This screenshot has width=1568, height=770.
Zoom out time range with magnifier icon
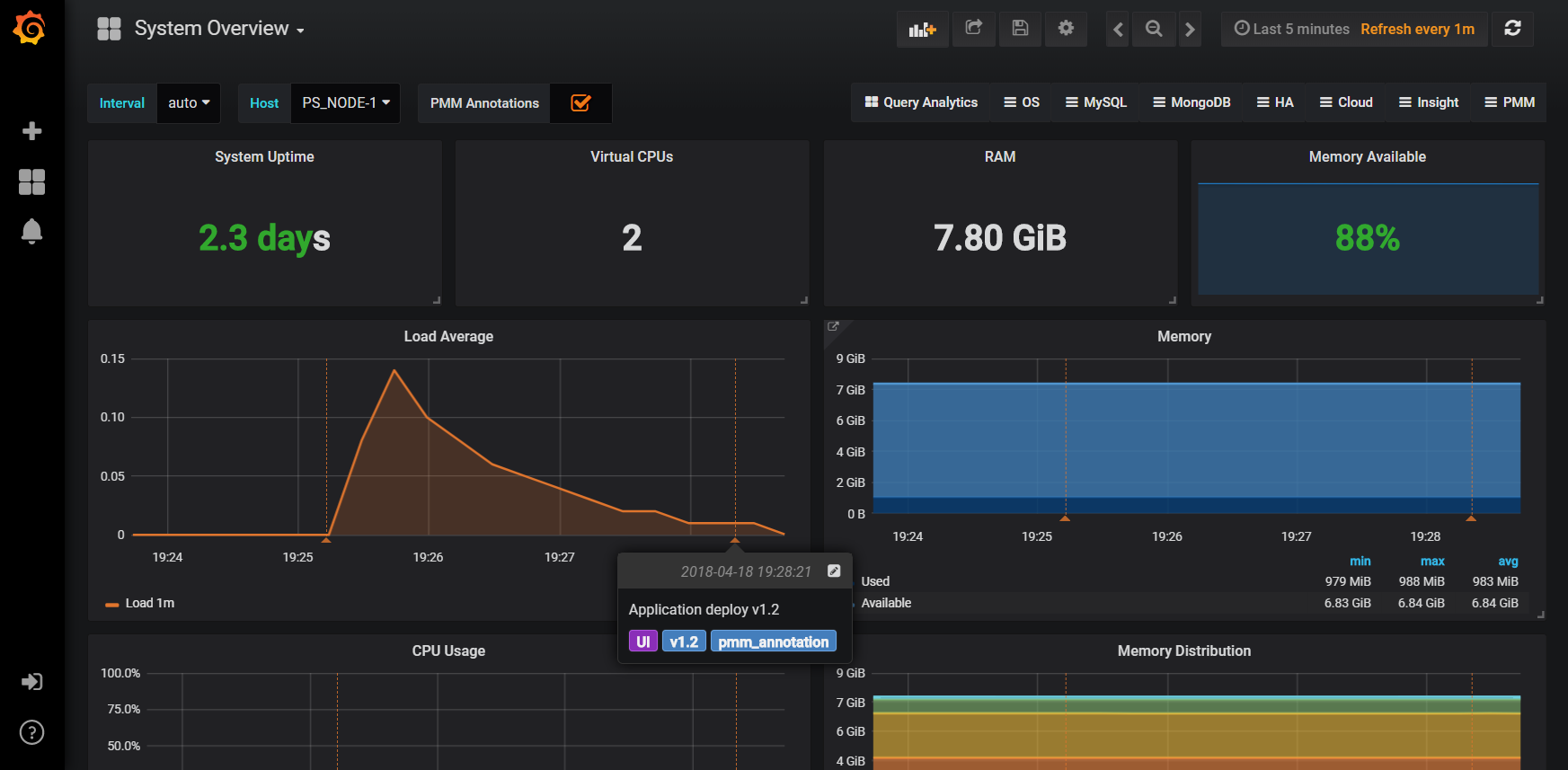click(x=1154, y=29)
